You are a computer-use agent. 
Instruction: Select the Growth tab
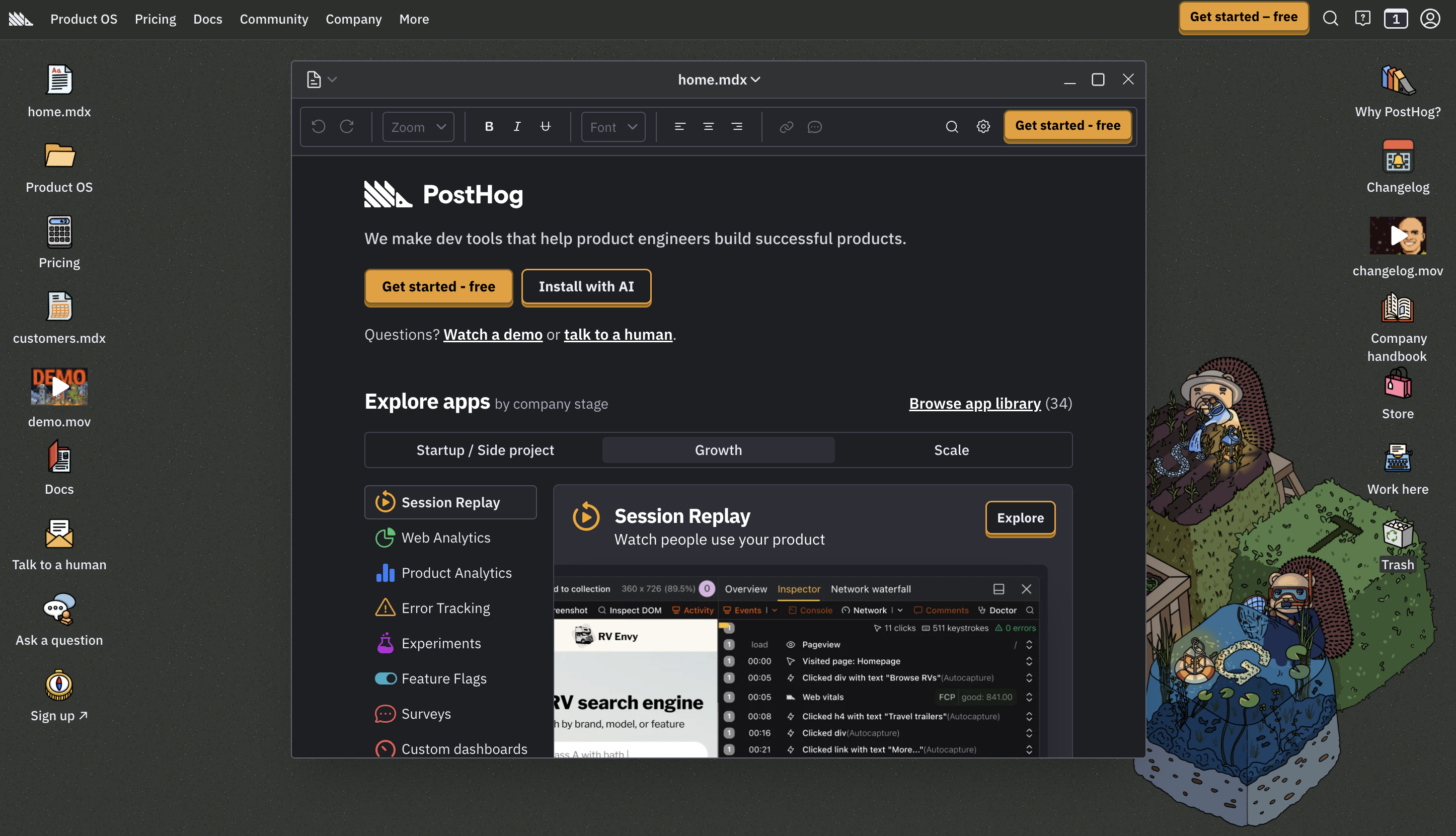(x=718, y=450)
